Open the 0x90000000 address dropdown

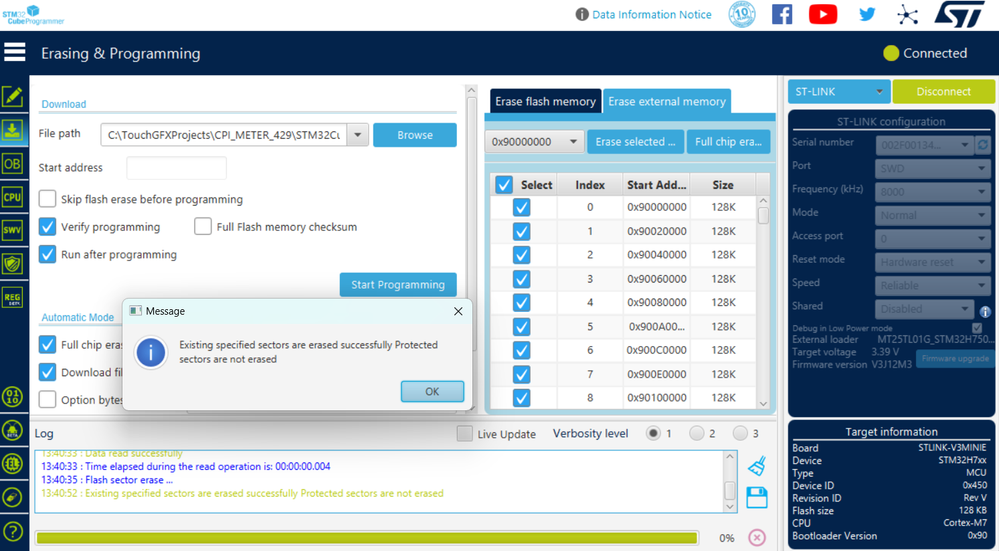coord(534,141)
